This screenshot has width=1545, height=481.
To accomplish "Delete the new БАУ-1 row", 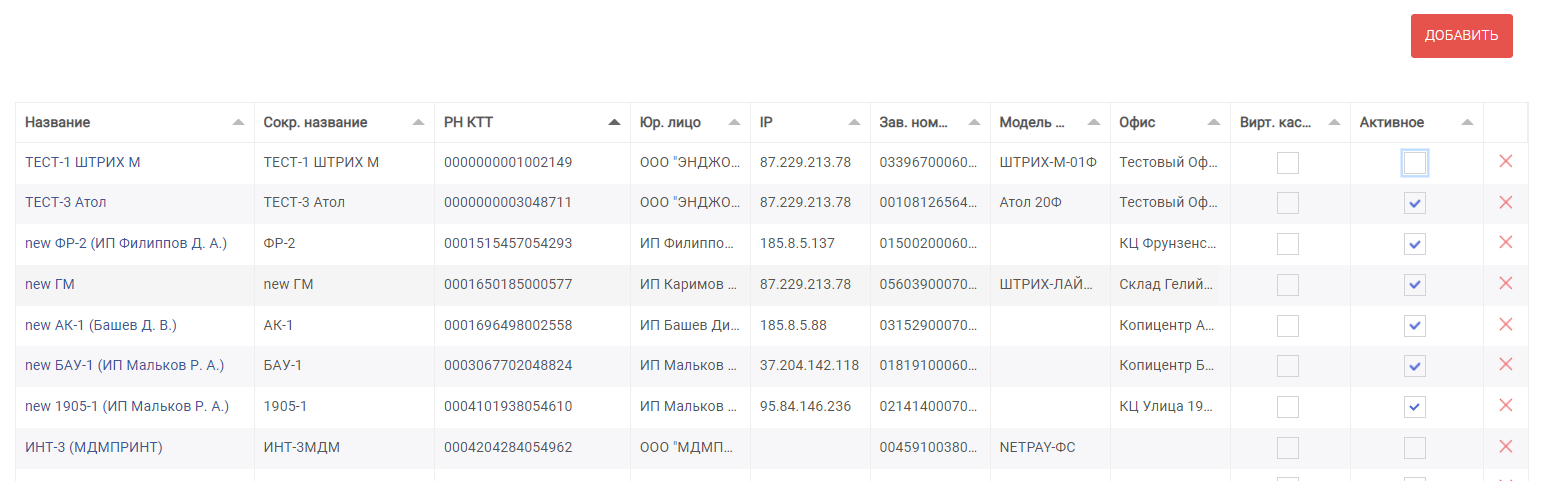I will pos(1505,365).
